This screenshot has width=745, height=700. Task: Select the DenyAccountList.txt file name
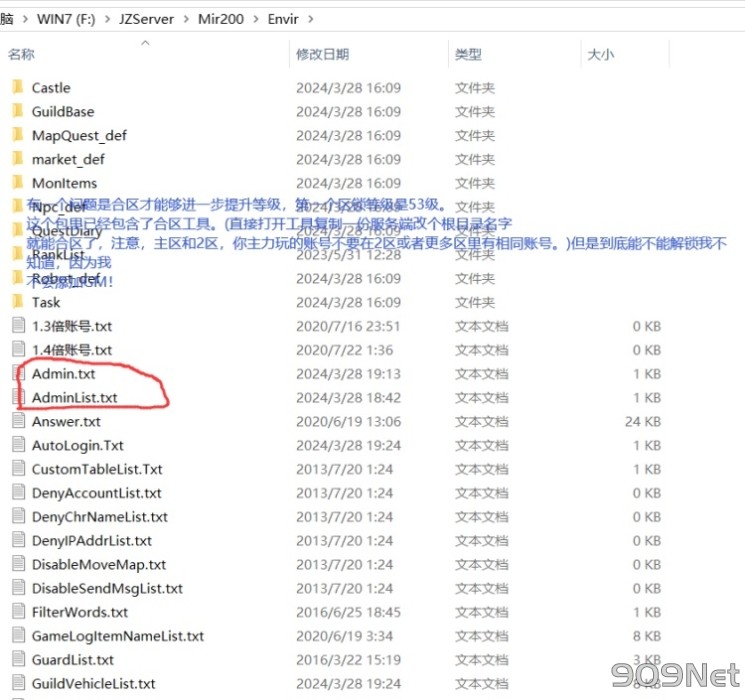(96, 493)
